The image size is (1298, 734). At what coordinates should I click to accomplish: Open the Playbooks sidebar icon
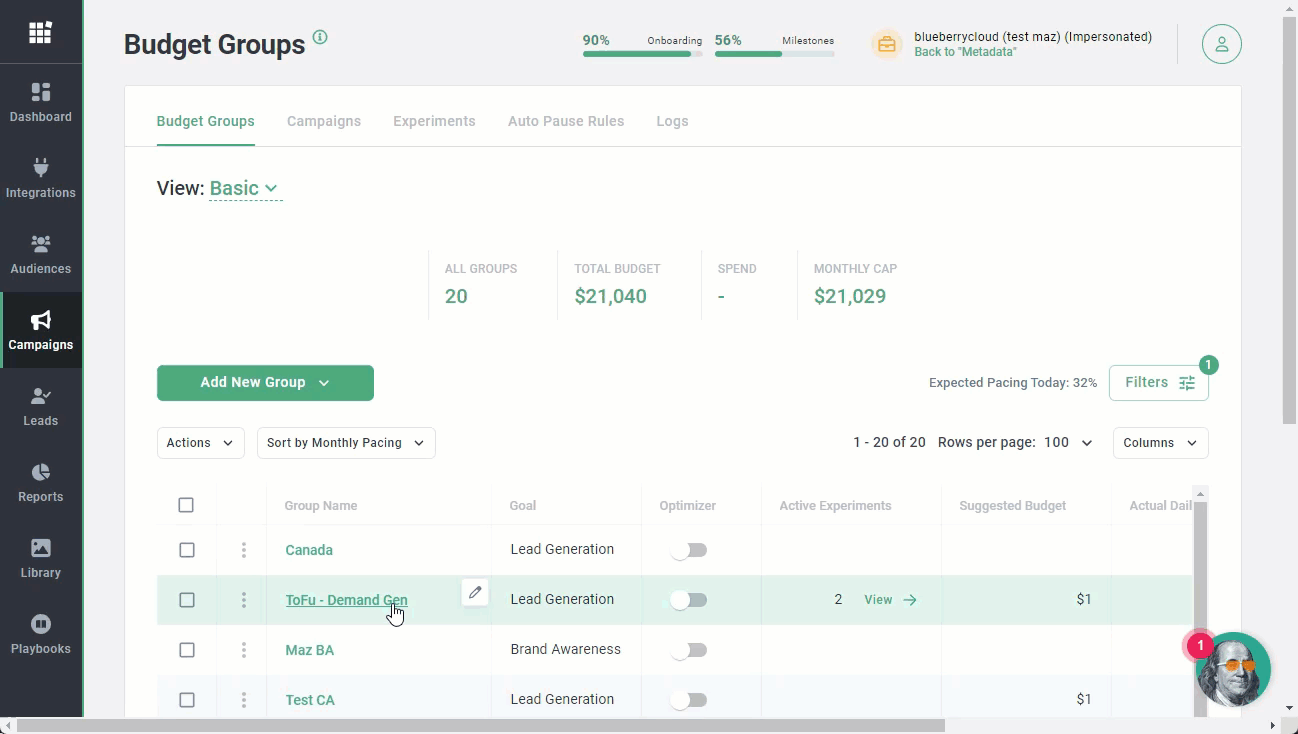[40, 634]
